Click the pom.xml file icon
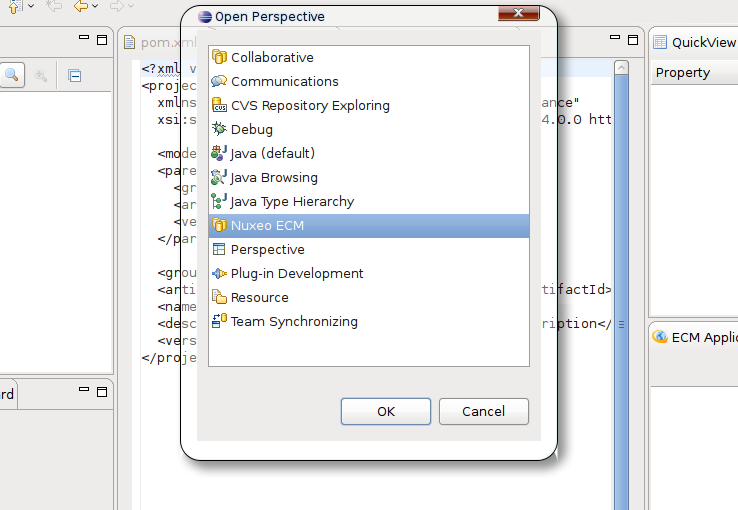The width and height of the screenshot is (738, 510). pyautogui.click(x=129, y=42)
